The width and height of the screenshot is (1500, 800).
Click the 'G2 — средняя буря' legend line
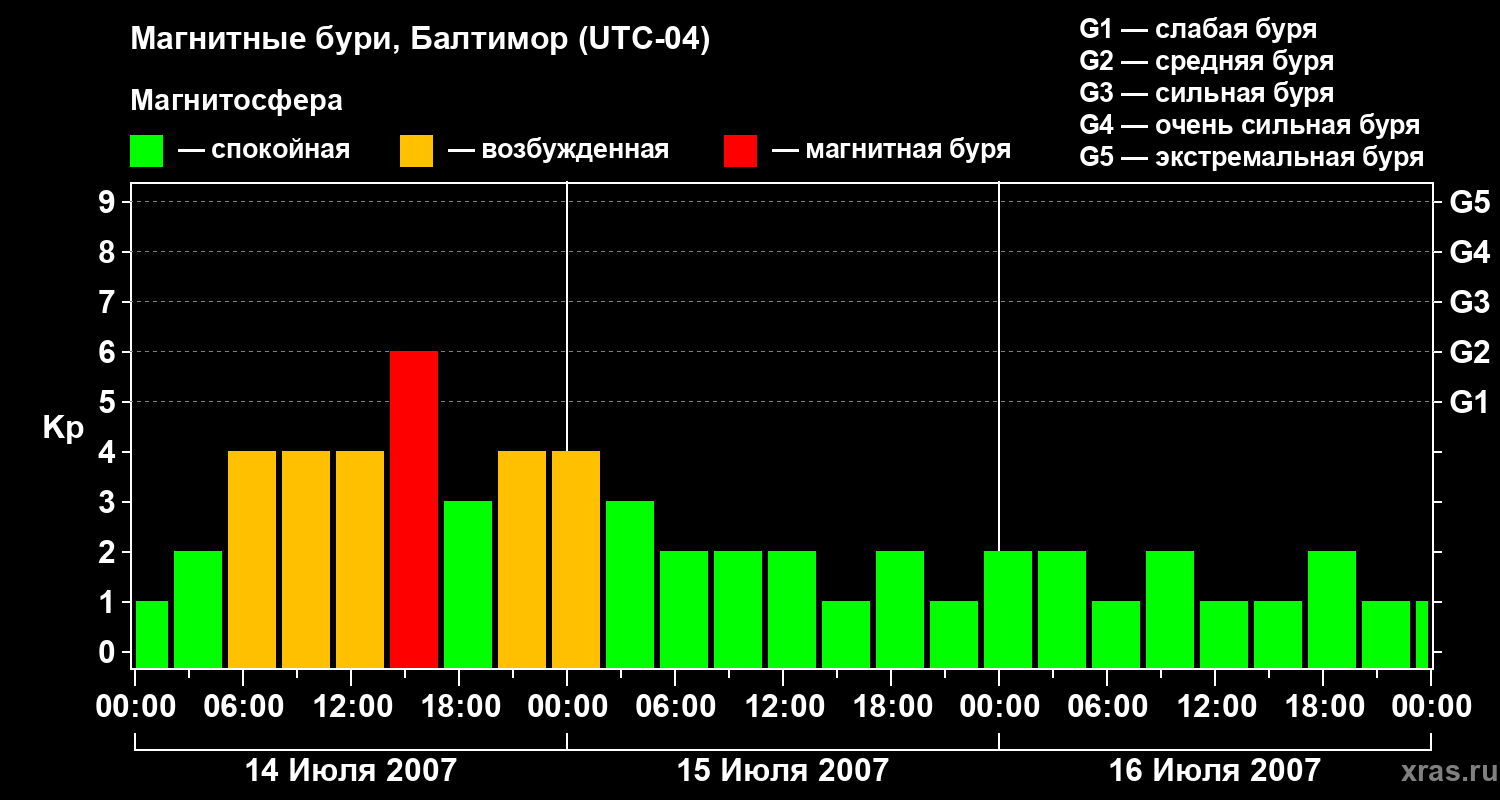pyautogui.click(x=1206, y=61)
